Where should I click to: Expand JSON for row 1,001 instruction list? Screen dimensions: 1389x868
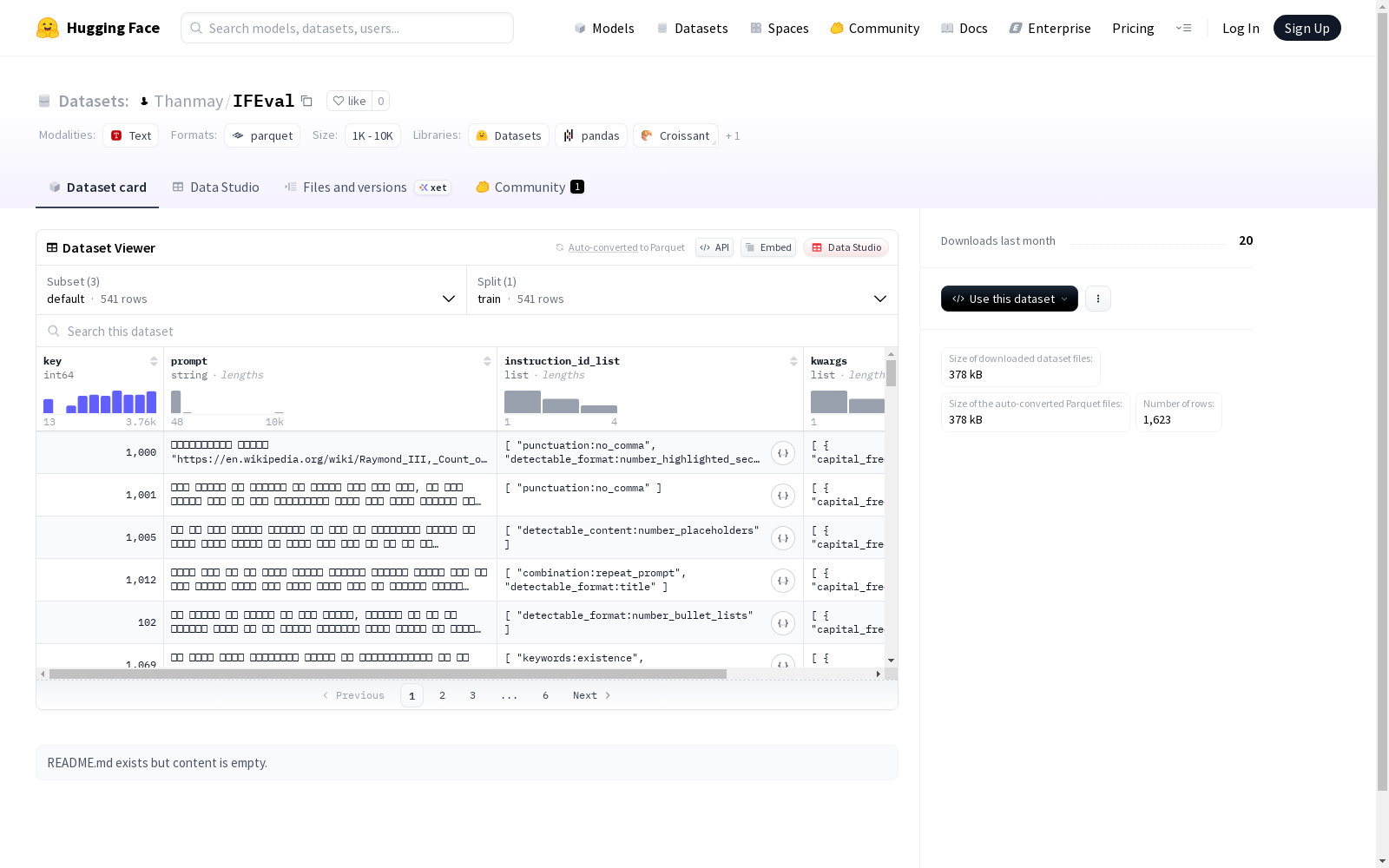coord(783,496)
